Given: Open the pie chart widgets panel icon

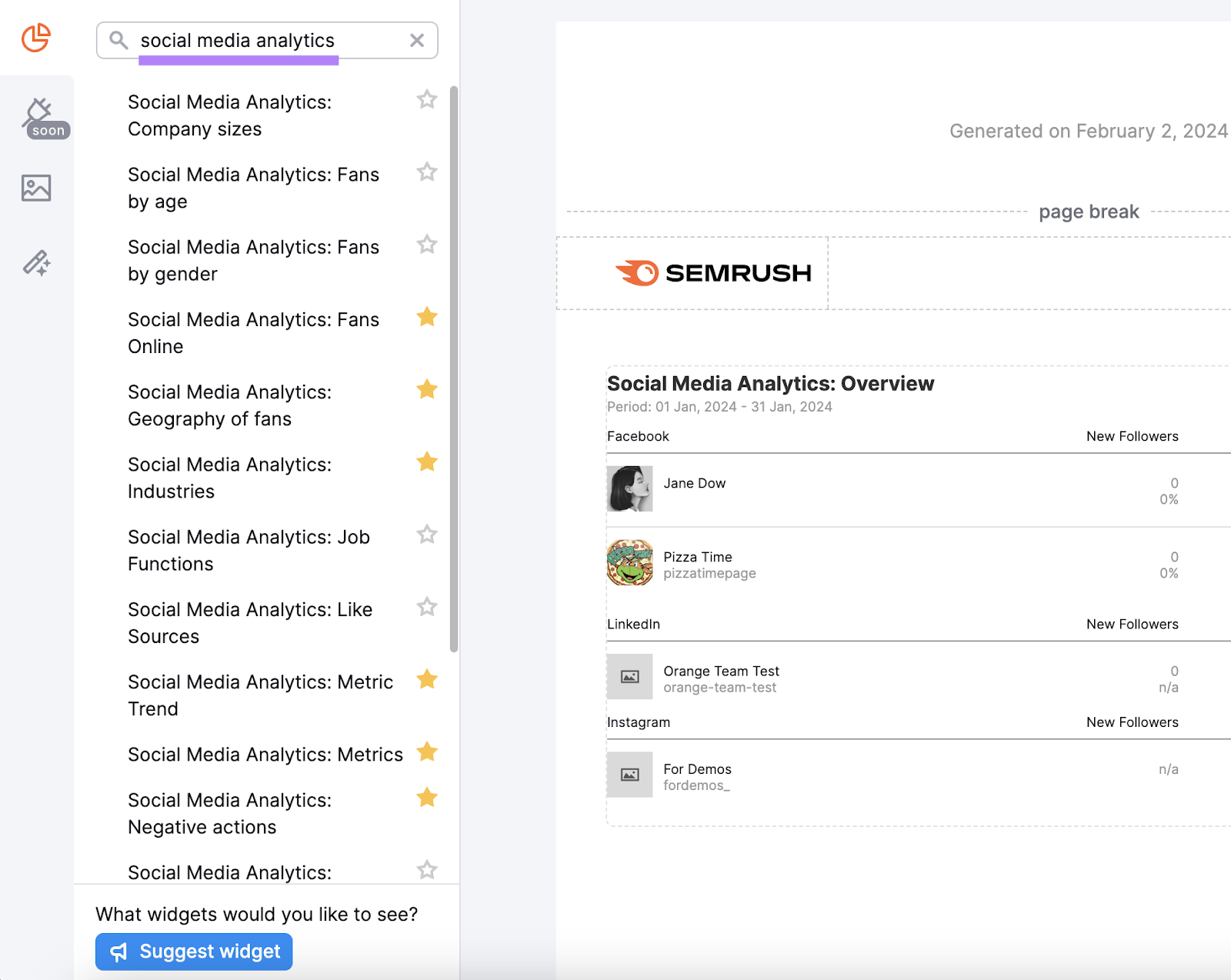Looking at the screenshot, I should click(36, 38).
